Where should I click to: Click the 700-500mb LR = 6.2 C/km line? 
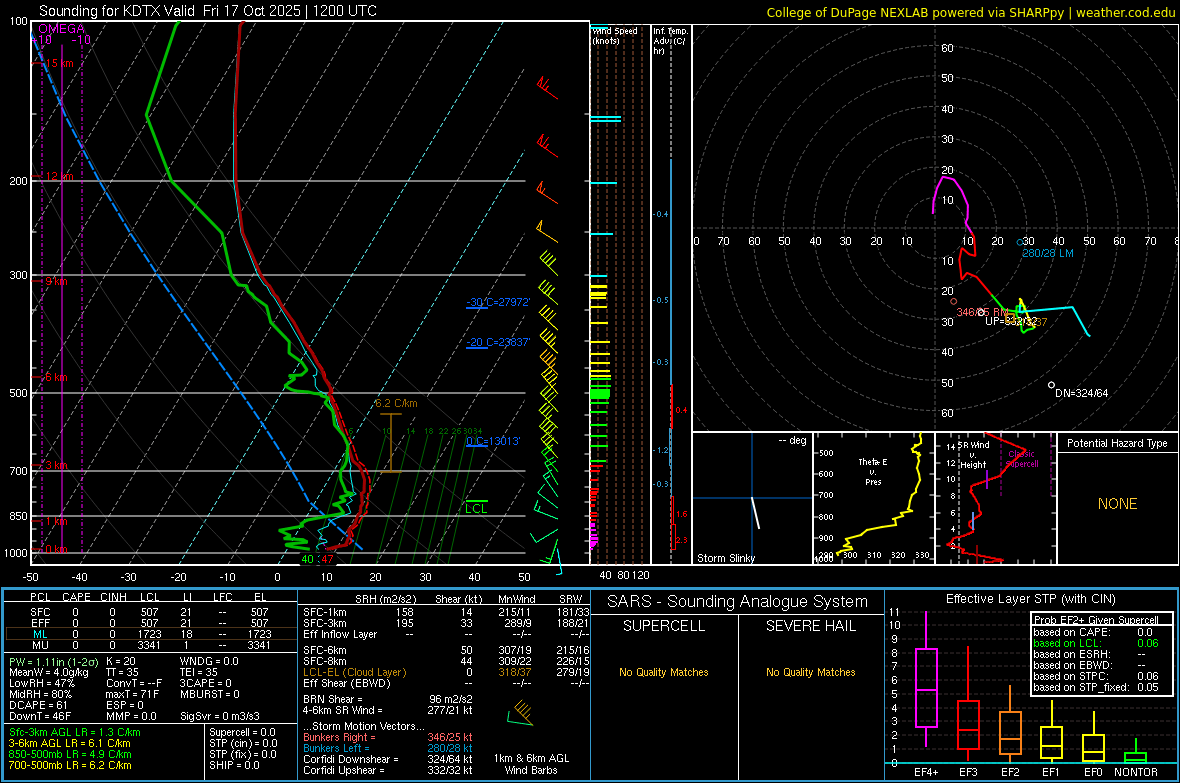(70, 765)
